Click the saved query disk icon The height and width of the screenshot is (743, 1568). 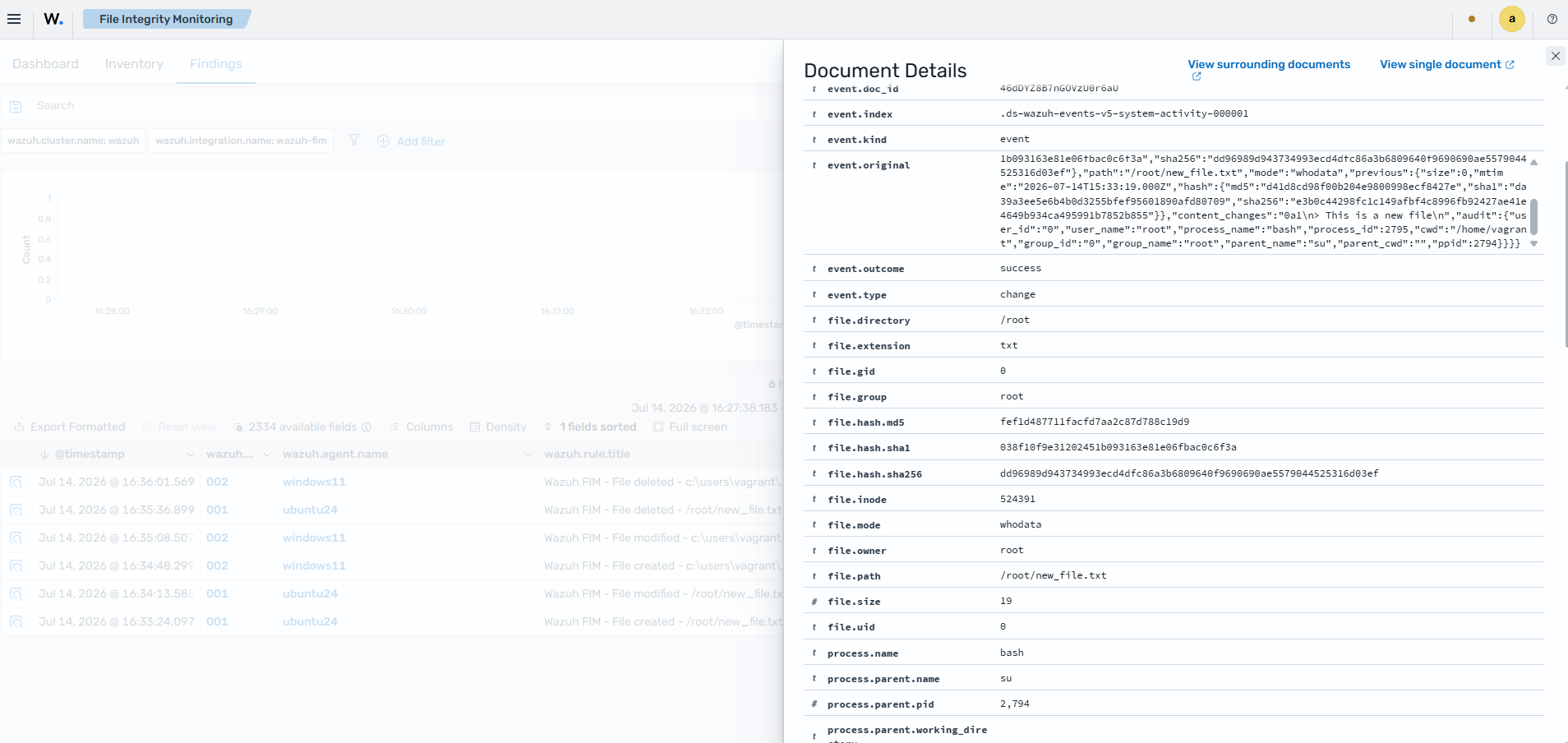tap(16, 106)
